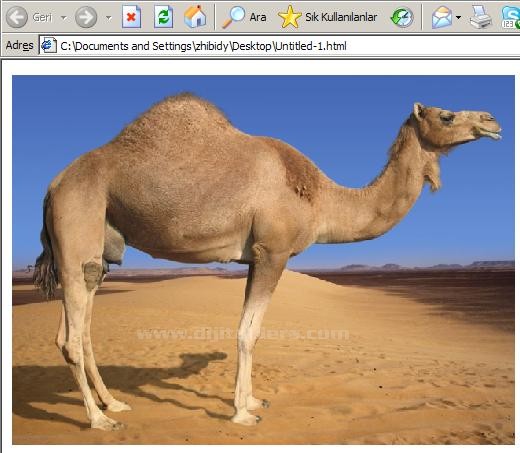Focus the address field showing Untitled-1.html
Screen dimensions: 520x453
tap(279, 46)
